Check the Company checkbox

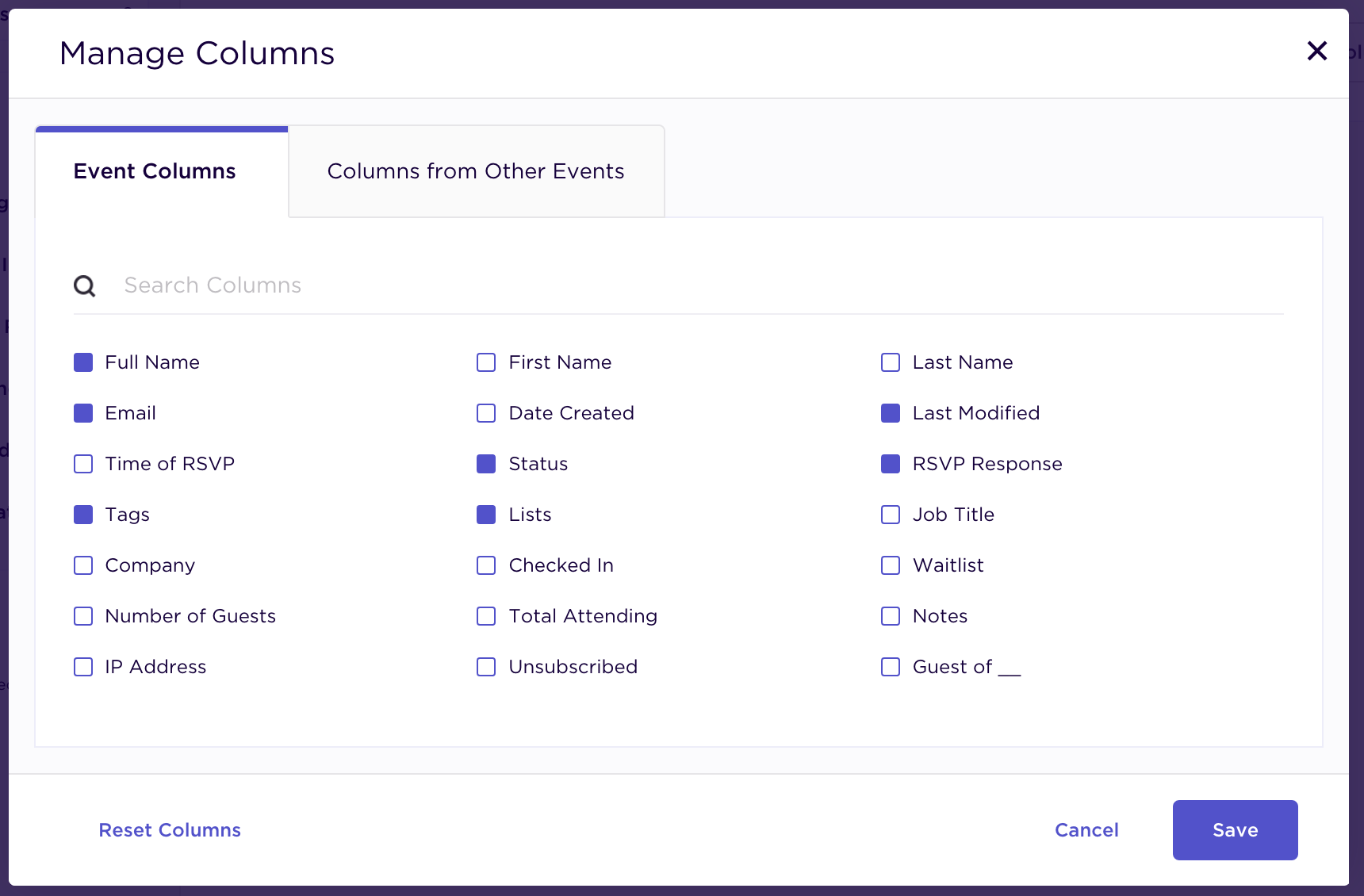[x=83, y=565]
